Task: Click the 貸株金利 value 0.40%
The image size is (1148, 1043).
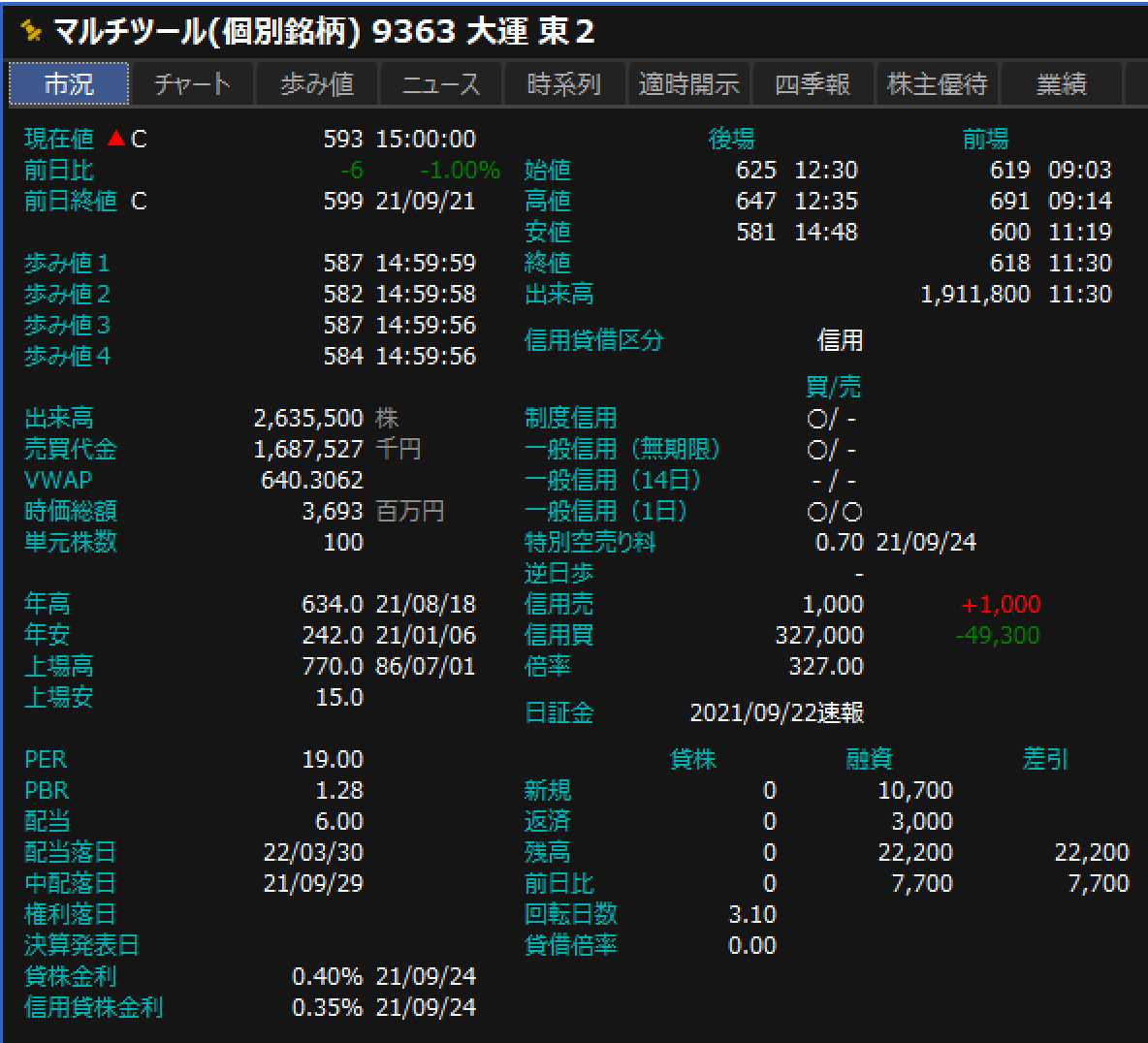Action: 327,976
